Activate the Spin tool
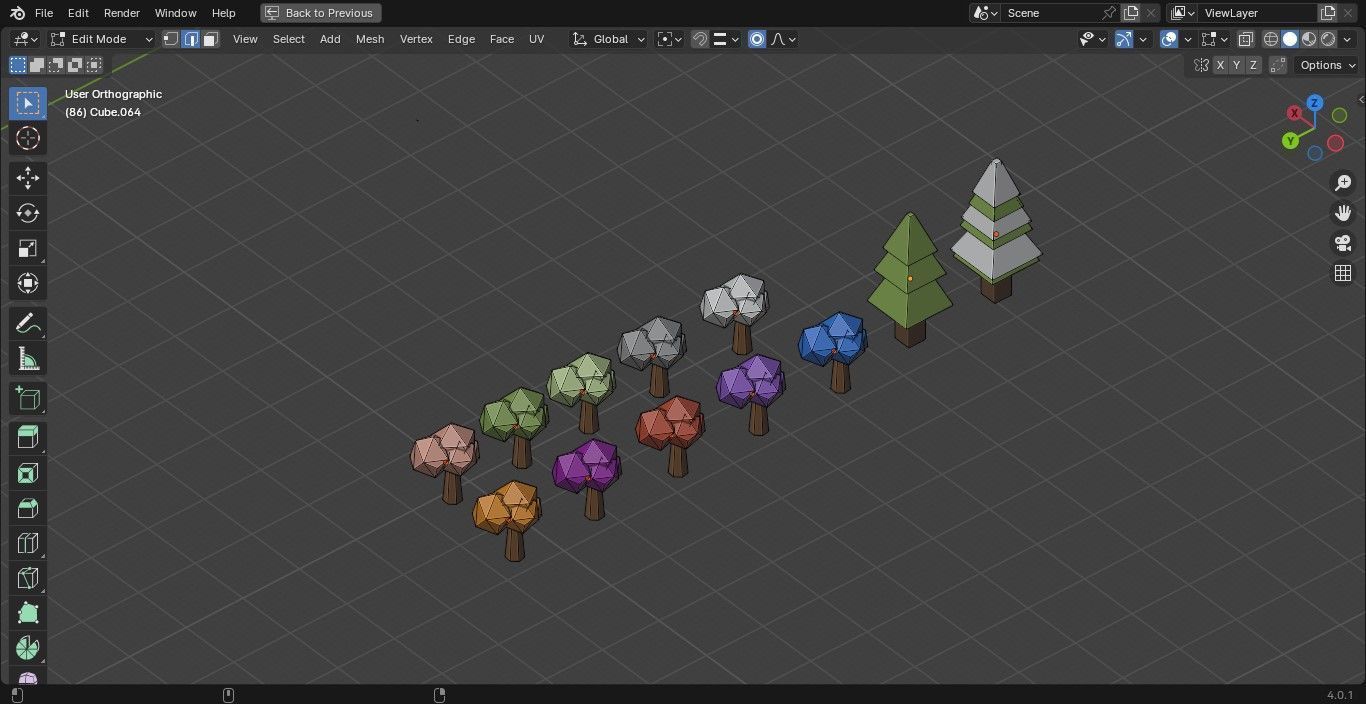 [x=28, y=648]
